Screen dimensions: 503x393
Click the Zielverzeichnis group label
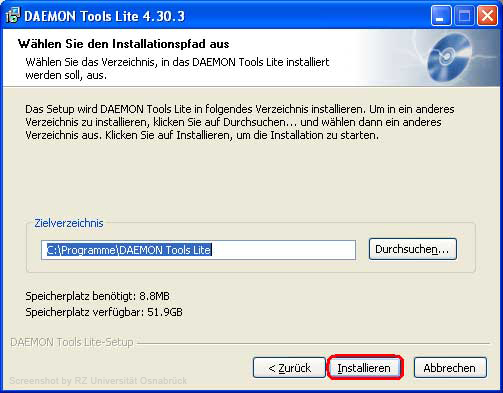pyautogui.click(x=69, y=223)
